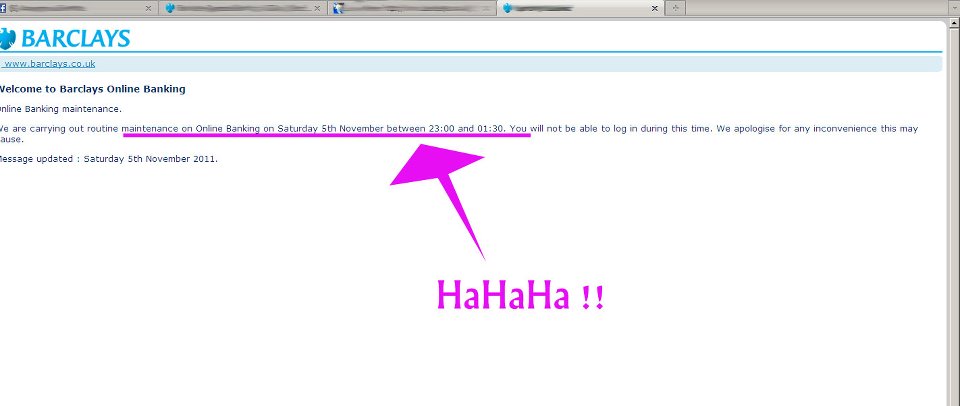Open the www.barclays.co.uk link

pyautogui.click(x=50, y=64)
